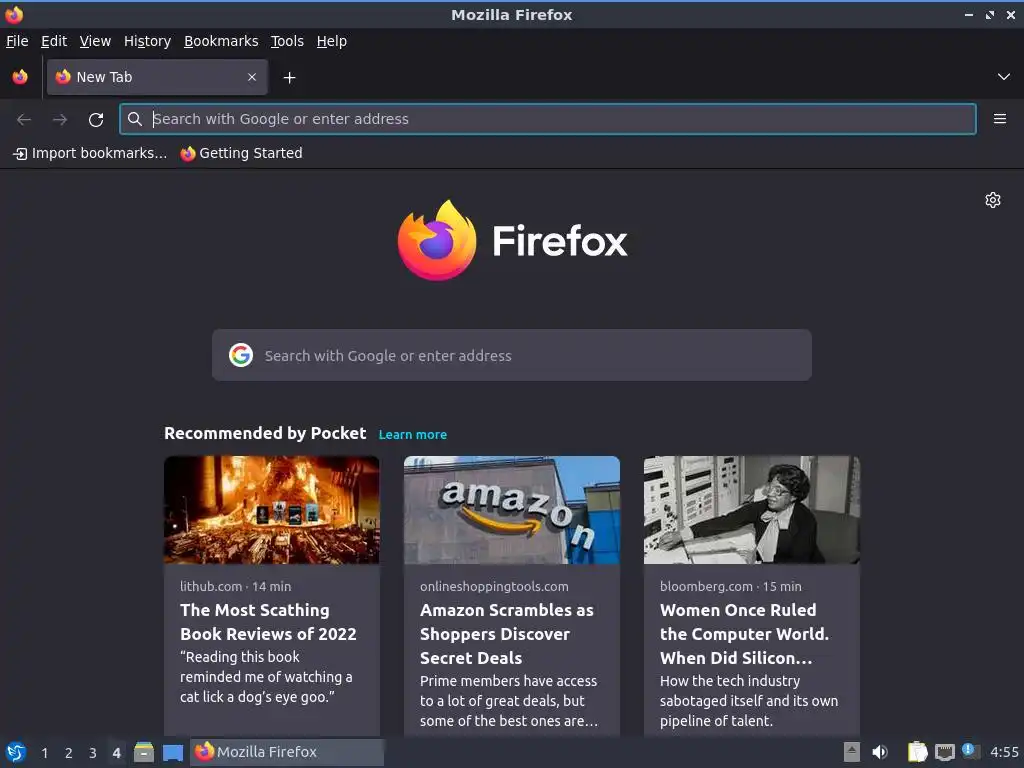Open the File menu
This screenshot has width=1024, height=768.
coord(17,41)
